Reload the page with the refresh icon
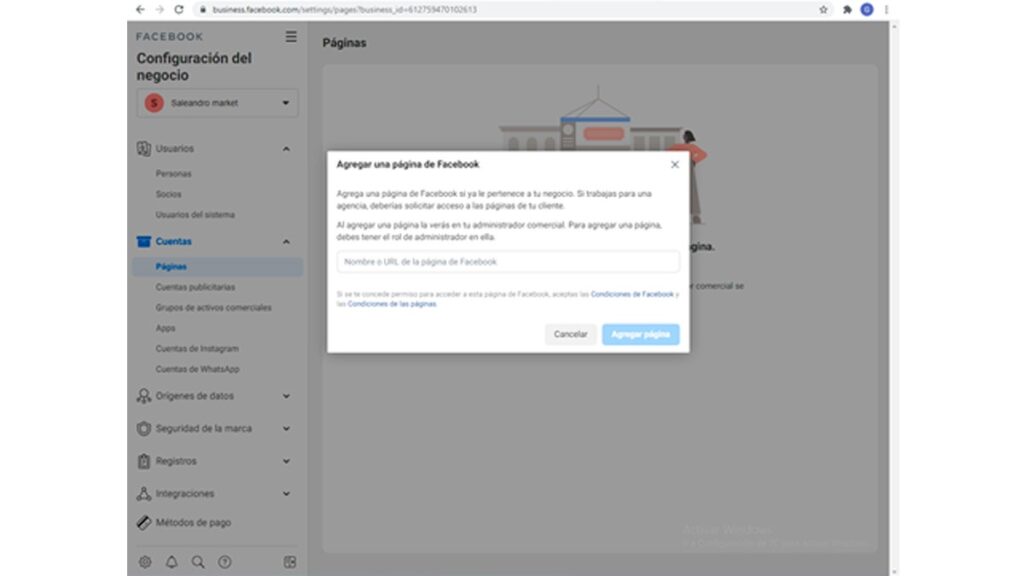Screen dimensions: 1024x576 pos(179,9)
